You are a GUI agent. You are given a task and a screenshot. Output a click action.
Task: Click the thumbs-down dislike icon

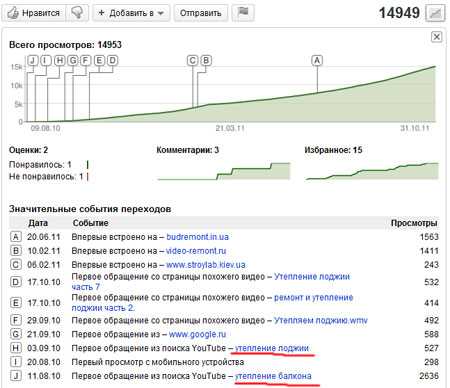[77, 13]
